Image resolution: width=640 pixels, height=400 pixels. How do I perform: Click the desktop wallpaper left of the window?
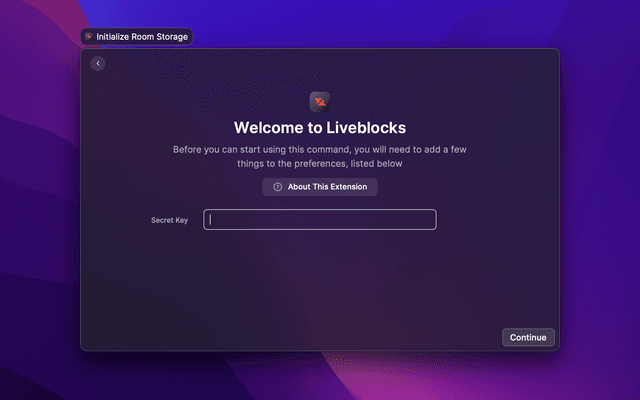click(40, 200)
